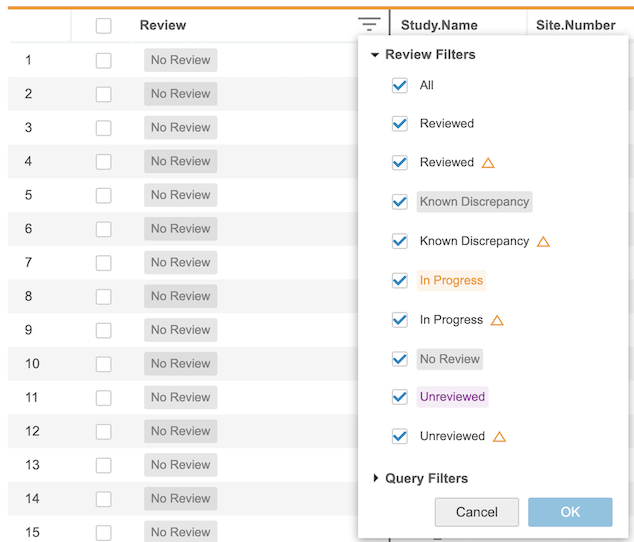Viewport: 634px width, 542px height.
Task: Click warning triangle beside Reviewed filter
Action: pyautogui.click(x=488, y=163)
